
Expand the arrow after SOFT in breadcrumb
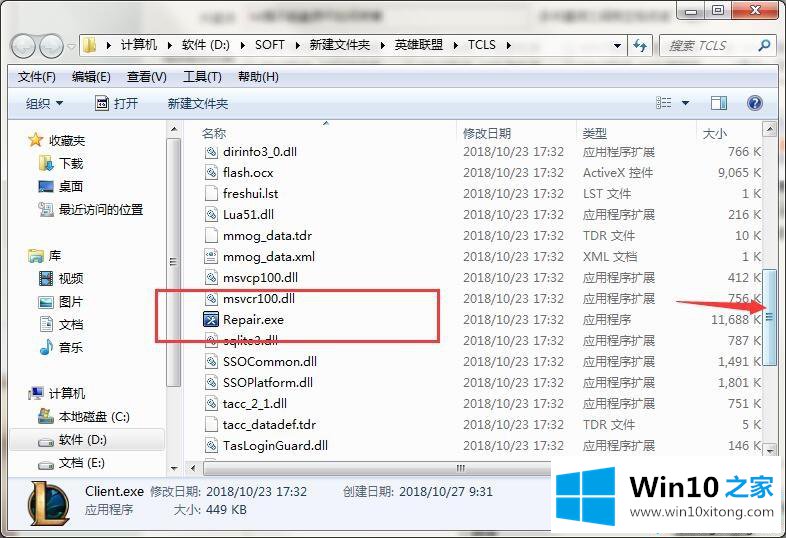tap(297, 46)
